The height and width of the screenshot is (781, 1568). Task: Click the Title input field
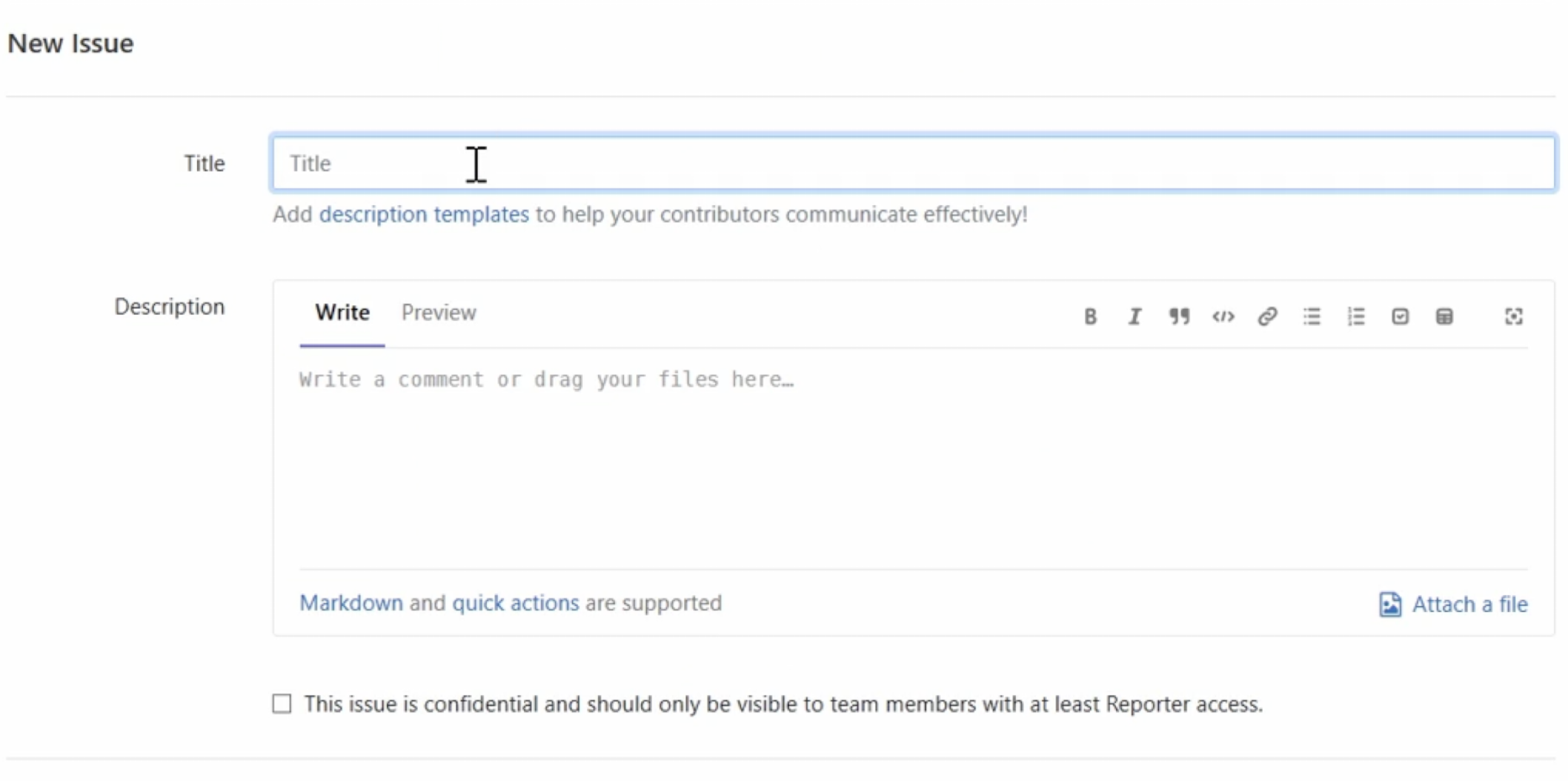[730, 163]
